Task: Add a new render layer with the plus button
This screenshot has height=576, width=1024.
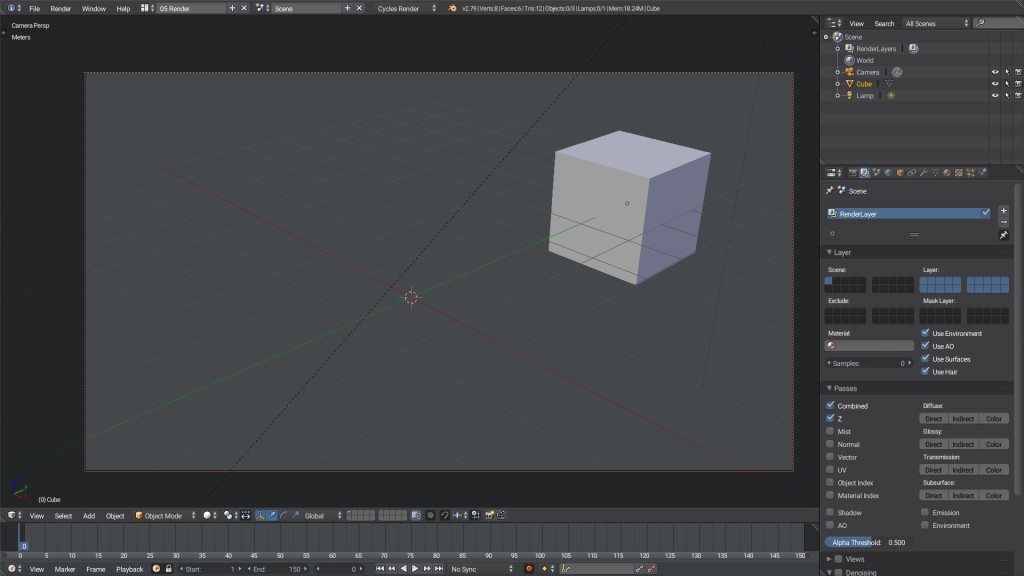Action: pos(1003,211)
